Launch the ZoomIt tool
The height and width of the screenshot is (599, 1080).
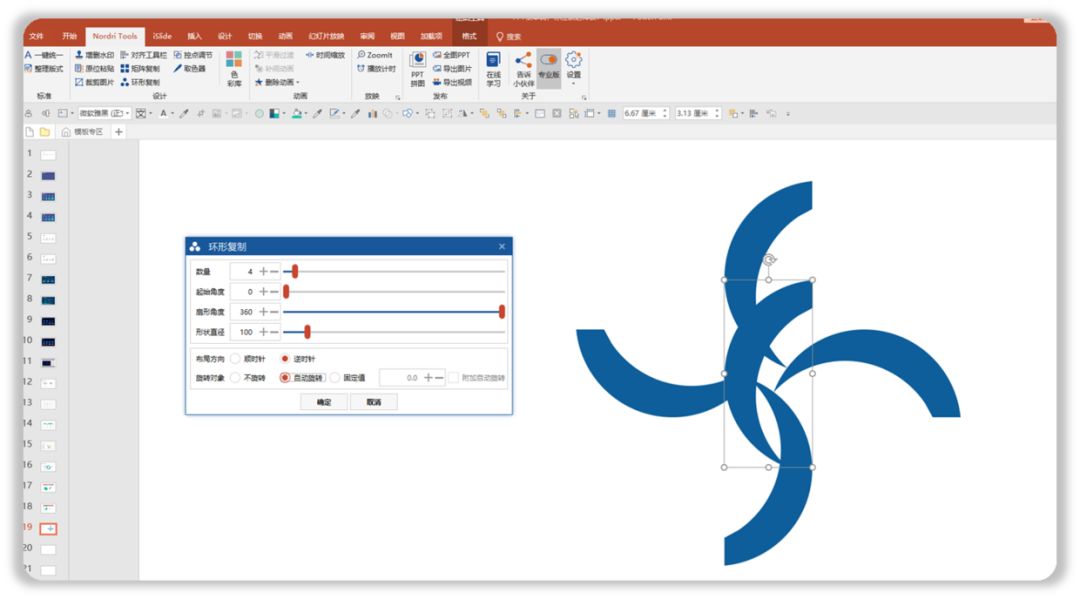coord(375,54)
